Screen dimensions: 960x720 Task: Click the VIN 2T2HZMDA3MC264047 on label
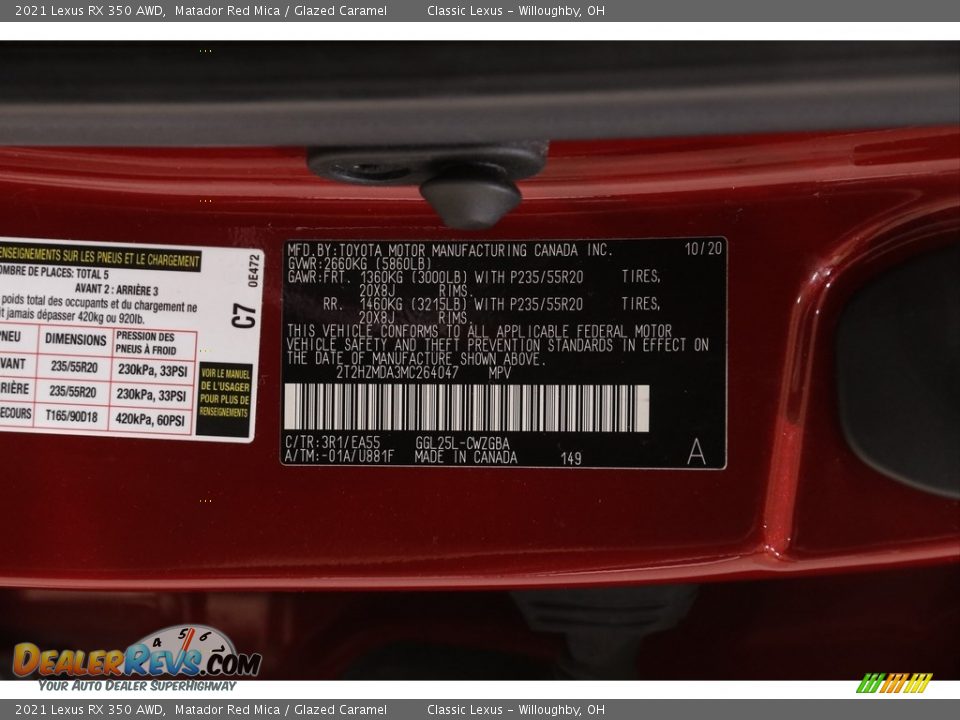click(397, 372)
